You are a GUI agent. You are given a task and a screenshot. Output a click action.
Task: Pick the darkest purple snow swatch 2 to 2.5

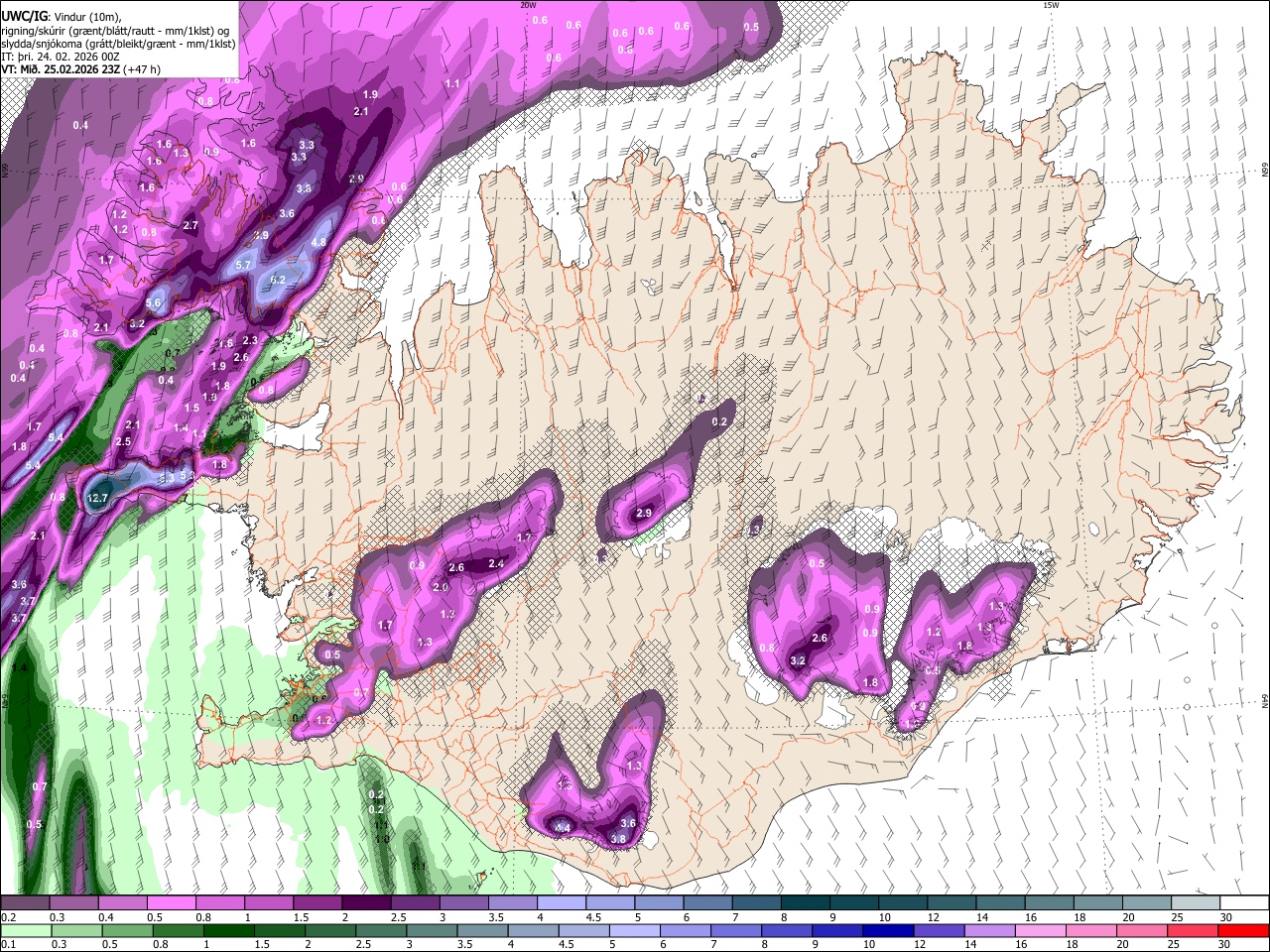point(366,903)
